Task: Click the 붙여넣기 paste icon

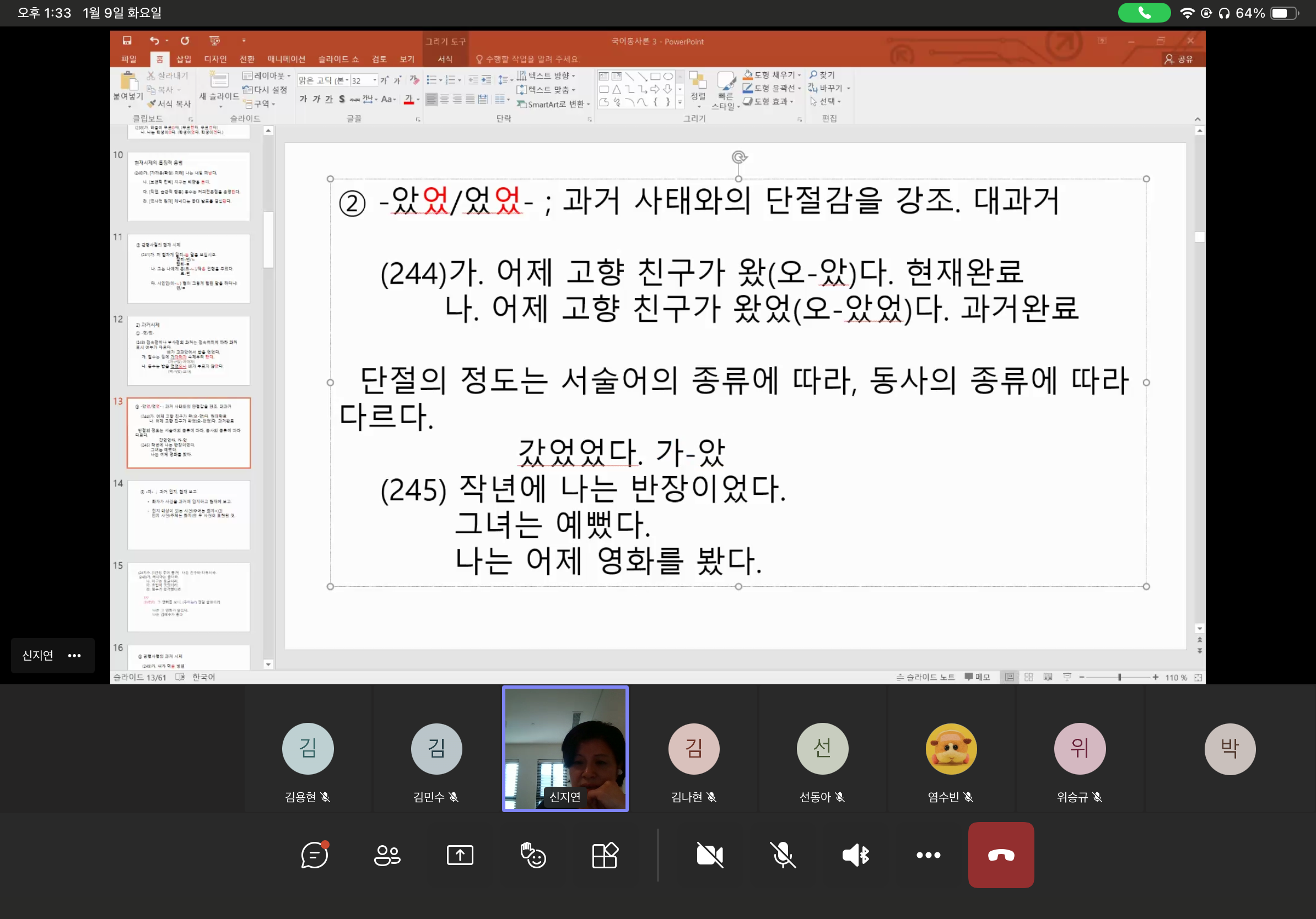Action: (128, 82)
